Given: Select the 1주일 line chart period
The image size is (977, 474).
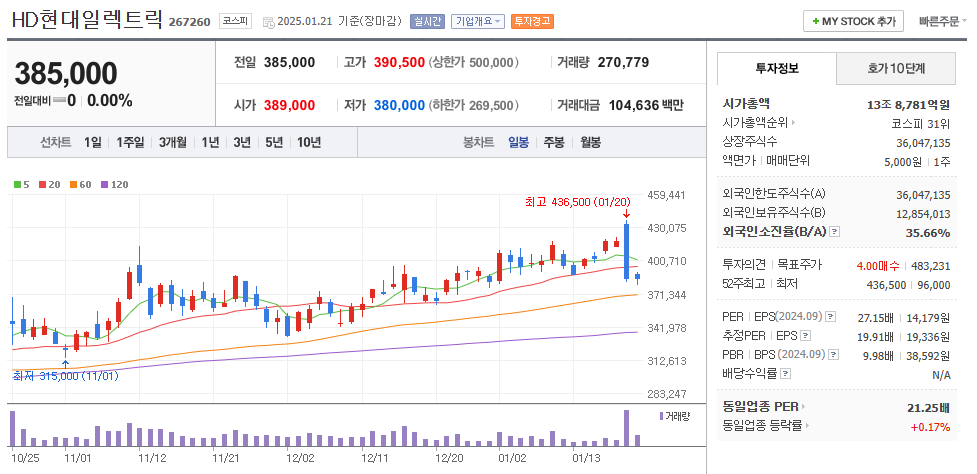Looking at the screenshot, I should [130, 143].
